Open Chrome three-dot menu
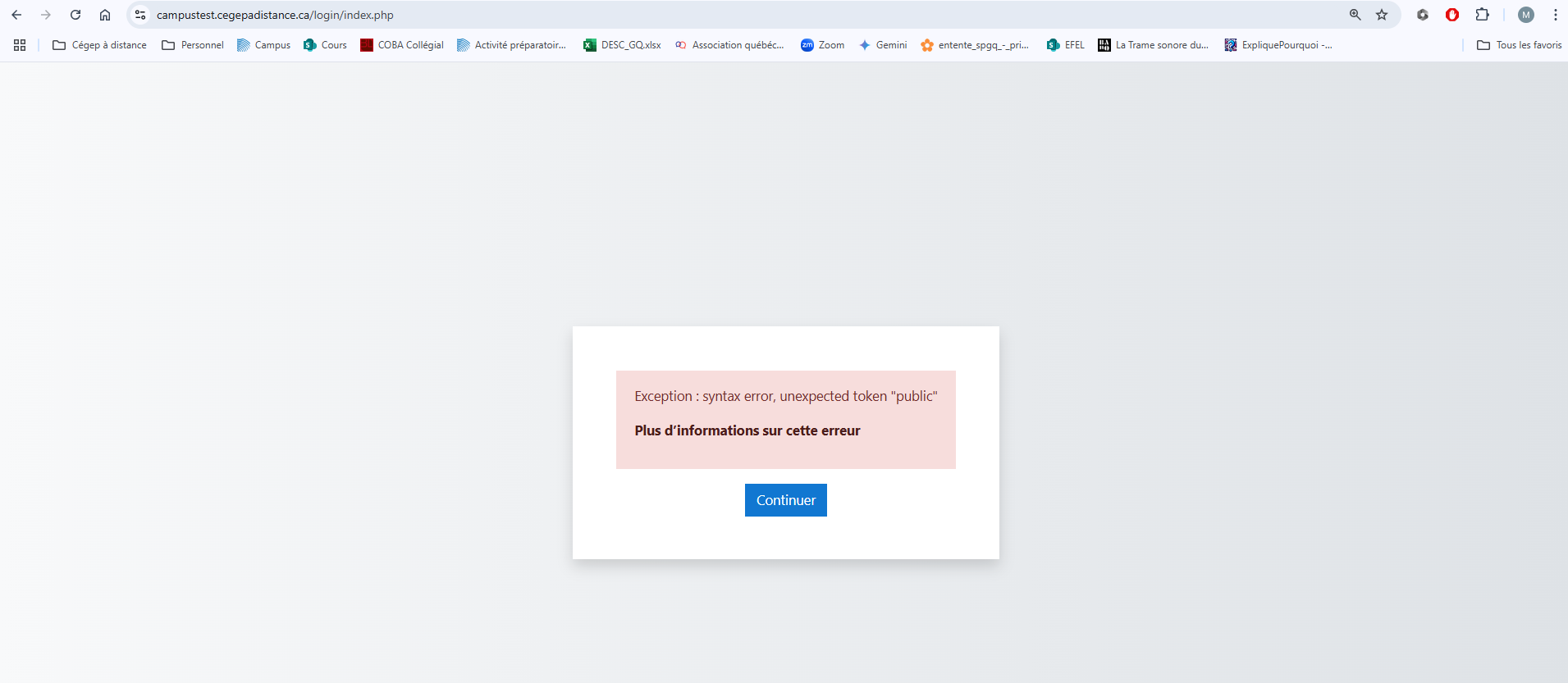The image size is (1568, 683). (1555, 15)
